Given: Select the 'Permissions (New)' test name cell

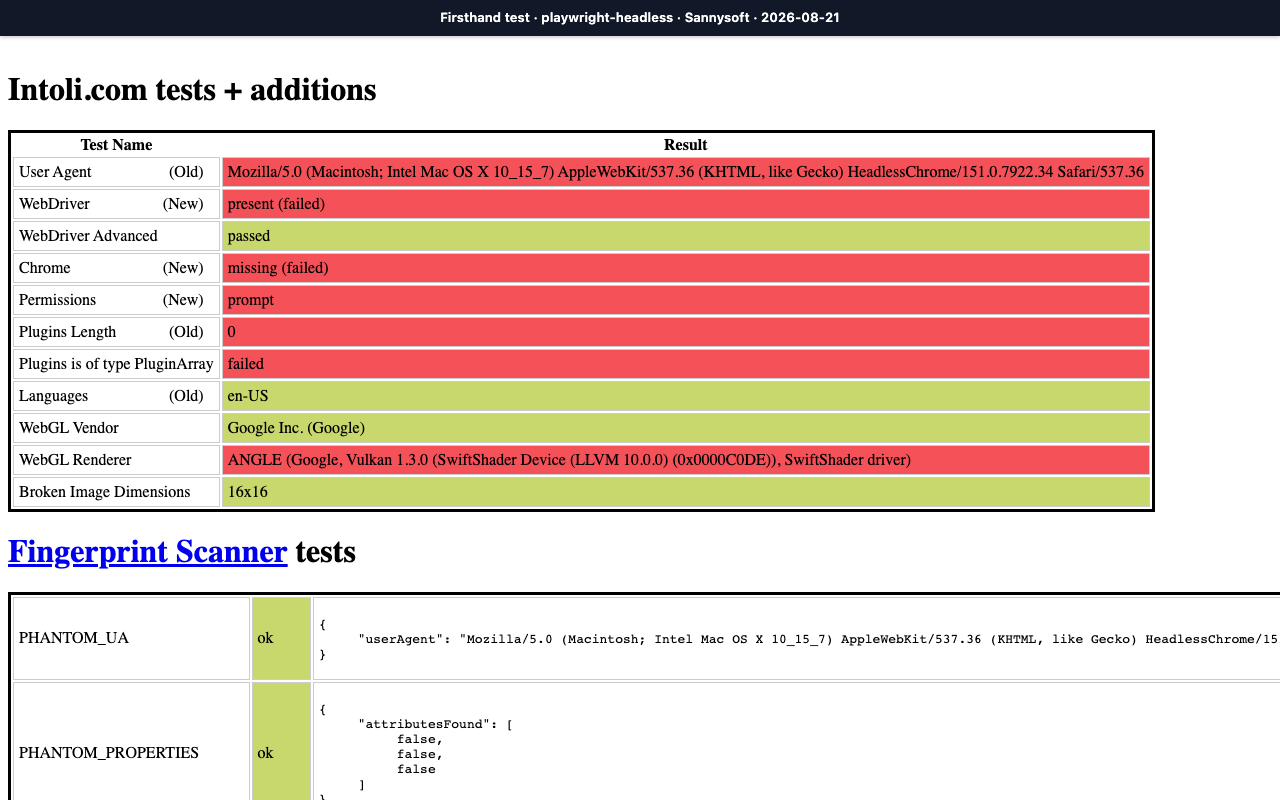Looking at the screenshot, I should [117, 300].
